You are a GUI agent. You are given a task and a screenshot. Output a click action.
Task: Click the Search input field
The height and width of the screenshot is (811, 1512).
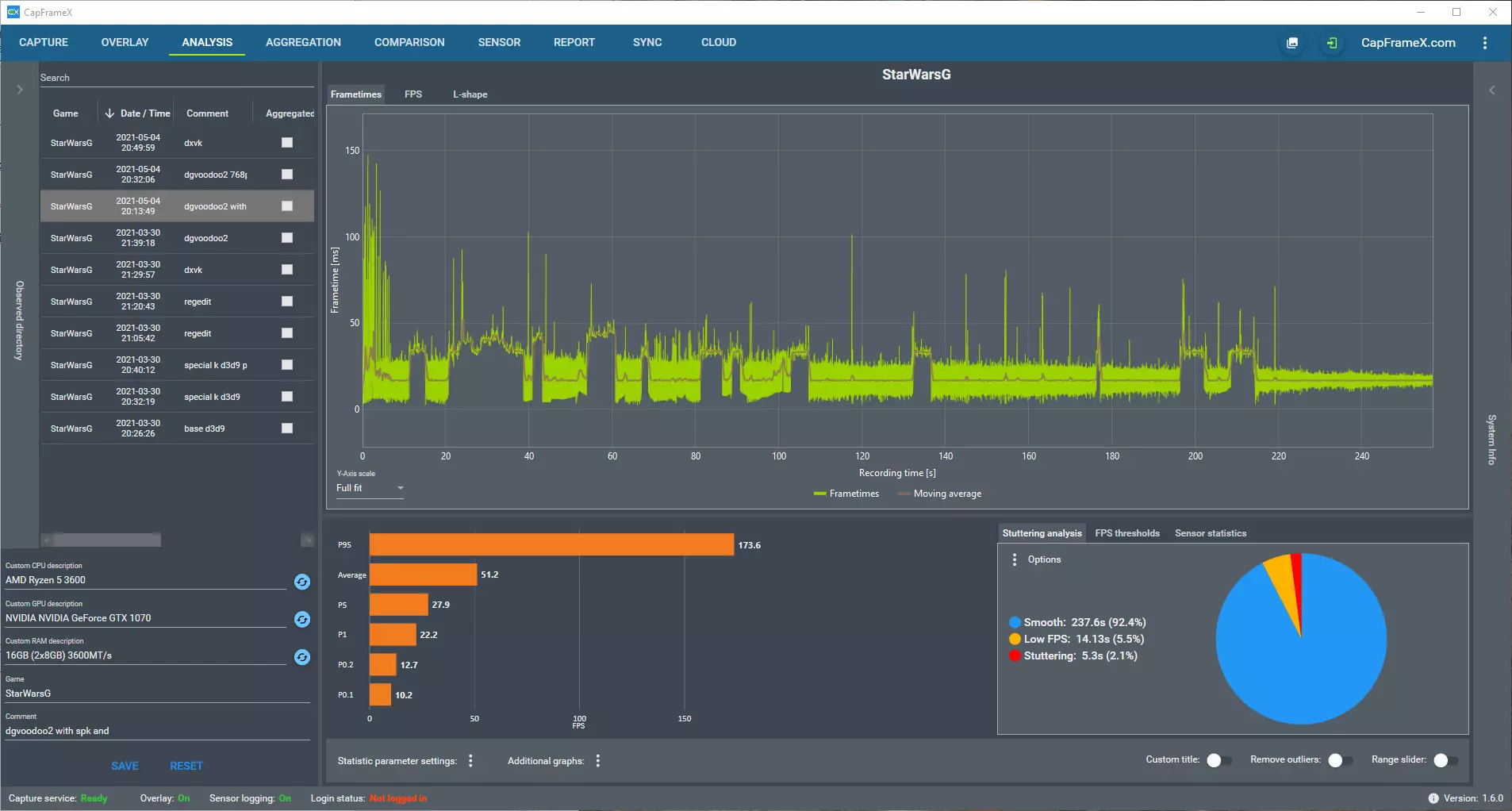(175, 78)
